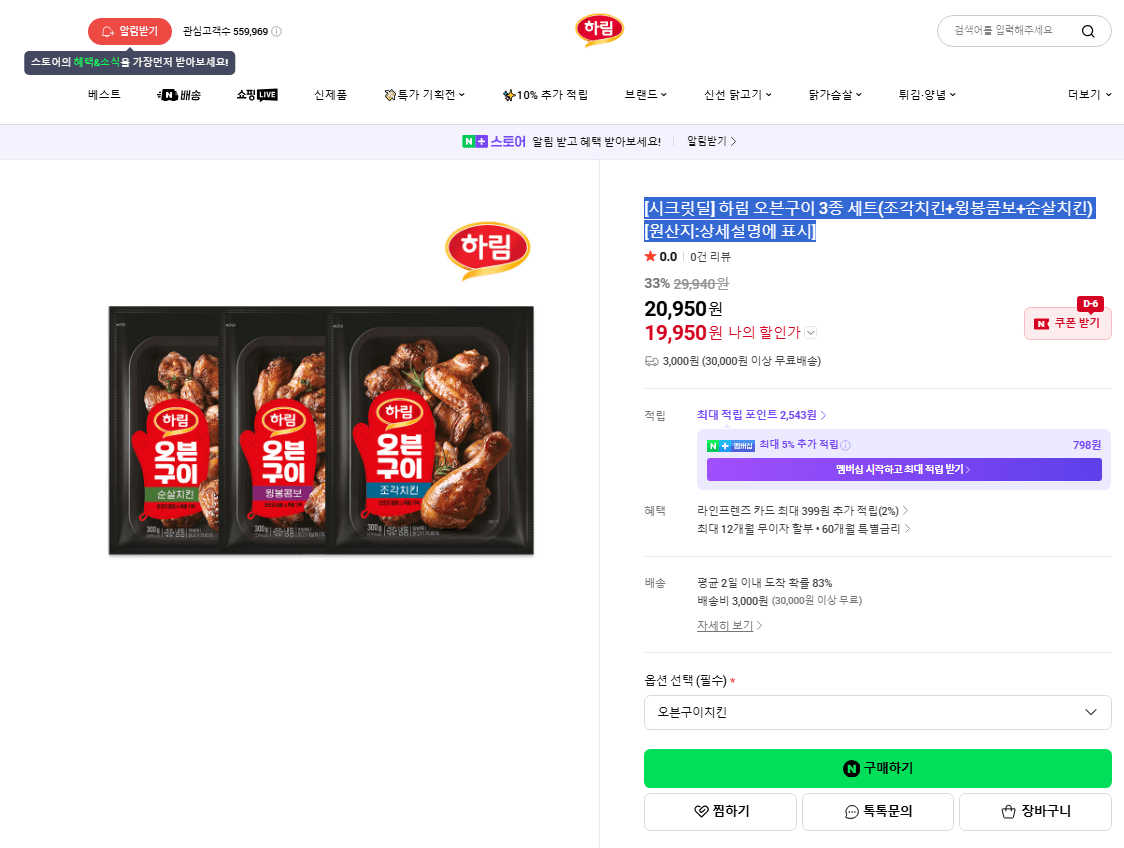
Task: Click the N+ 멤버십 badge
Action: pyautogui.click(x=730, y=446)
